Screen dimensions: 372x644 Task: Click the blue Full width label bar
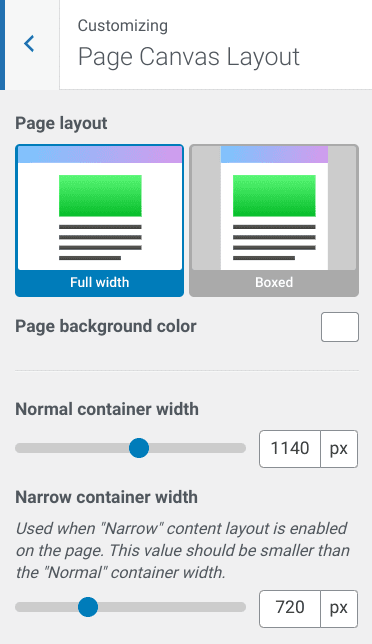[x=99, y=283]
